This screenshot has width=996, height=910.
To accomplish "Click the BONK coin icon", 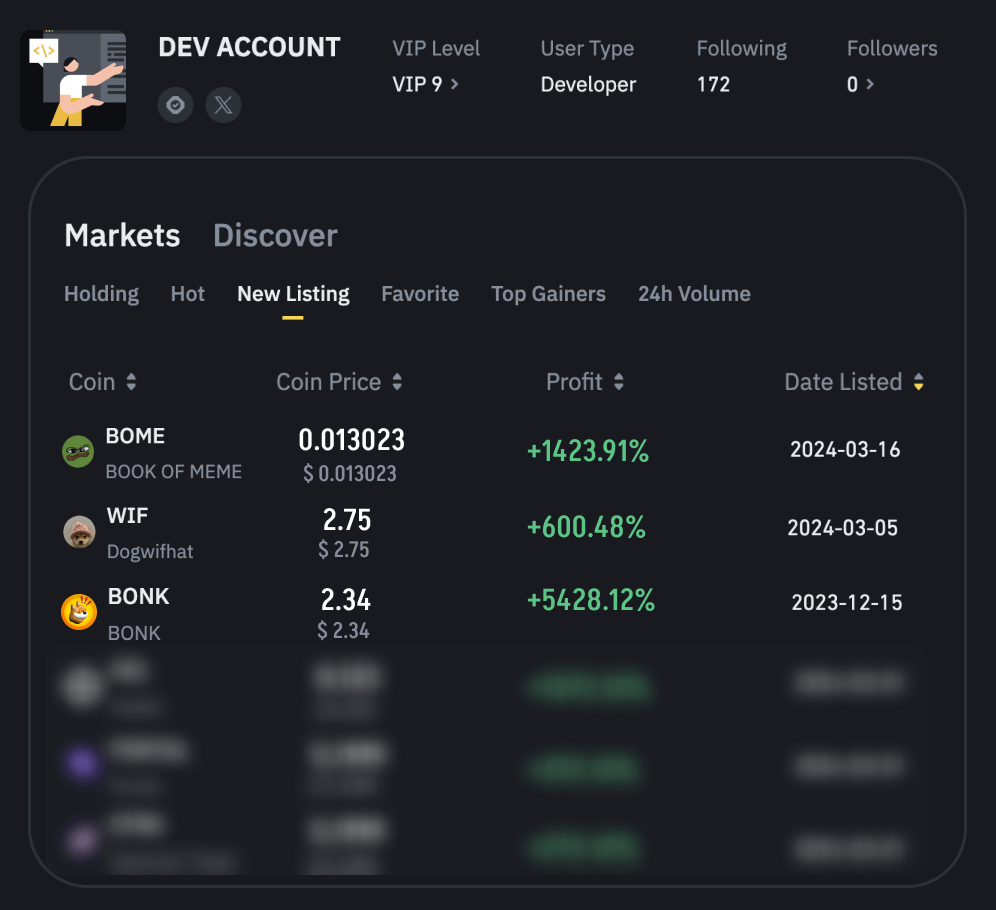I will [x=79, y=612].
